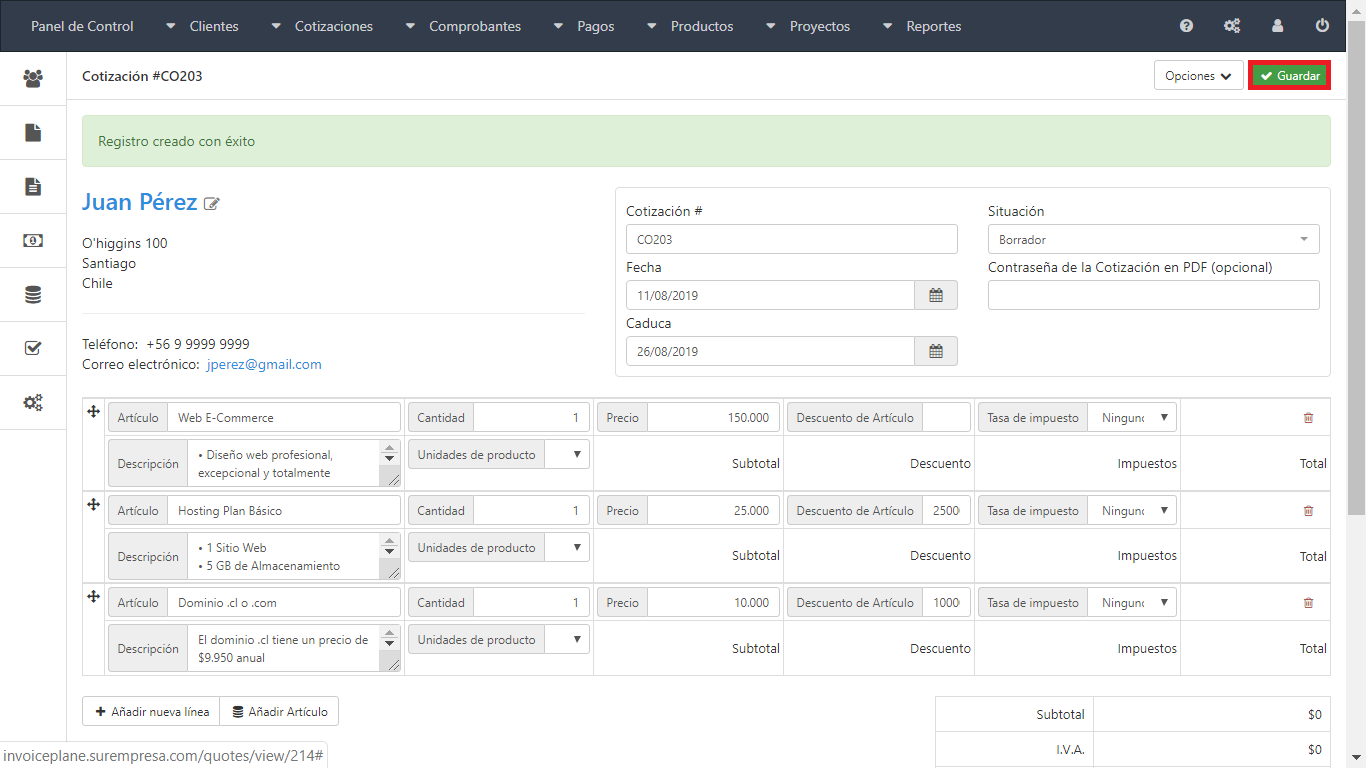Click the Añadir nueva línea button
The height and width of the screenshot is (768, 1366).
point(151,712)
